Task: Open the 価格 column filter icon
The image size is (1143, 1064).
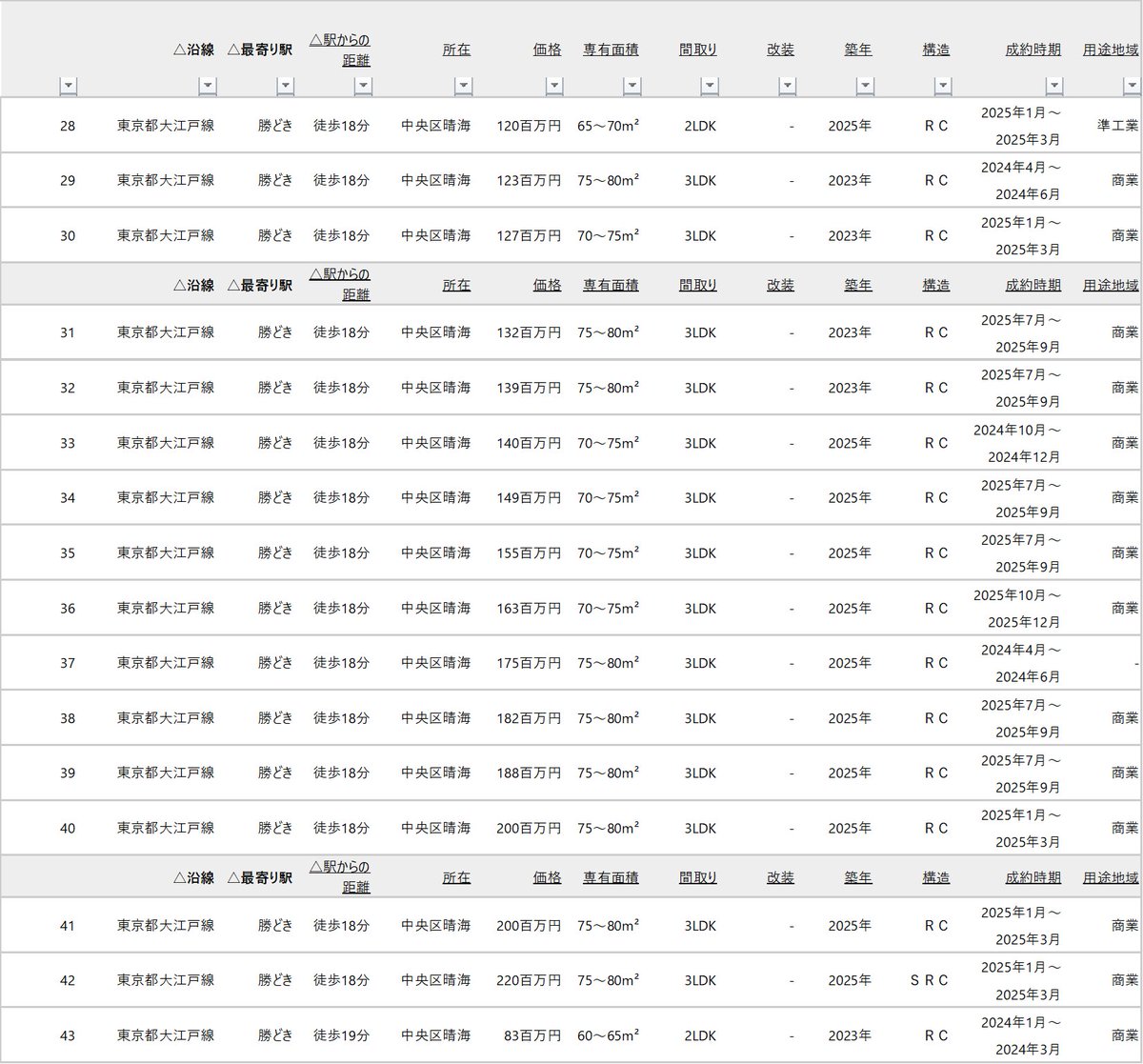Action: (x=555, y=85)
